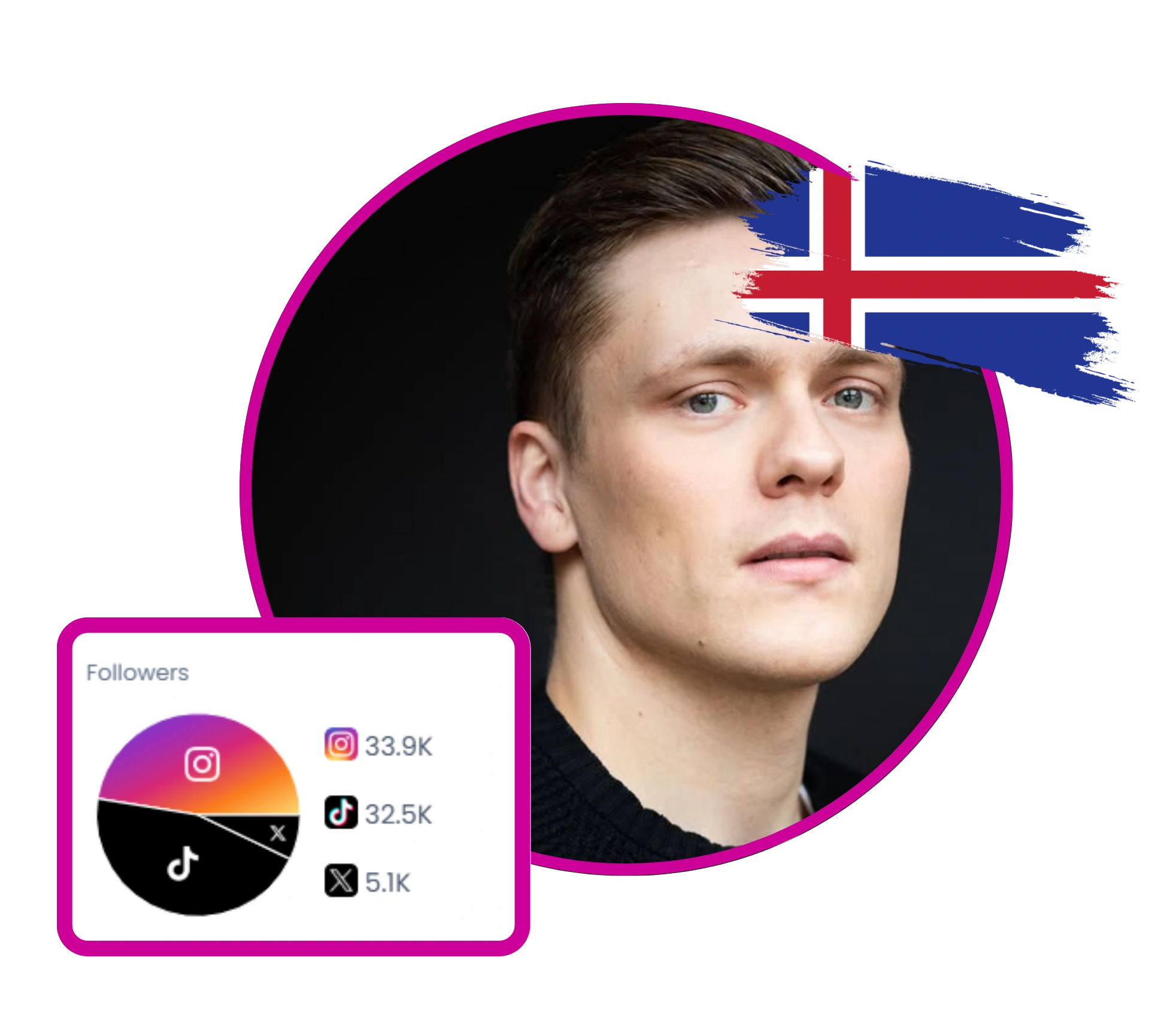Click the magenta border of Followers card
This screenshot has height=1030, width=1176.
point(293,625)
